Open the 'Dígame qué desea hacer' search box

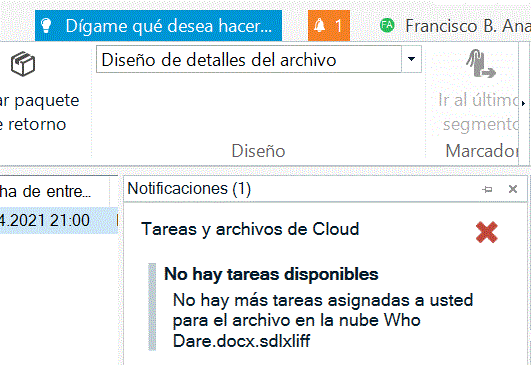[158, 26]
